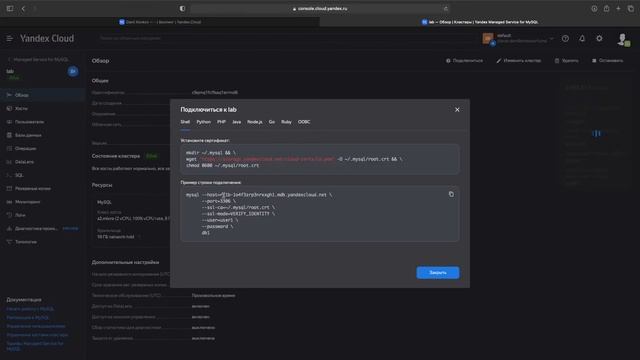The image size is (640, 360).
Task: Open the notifications bell
Action: point(582,38)
